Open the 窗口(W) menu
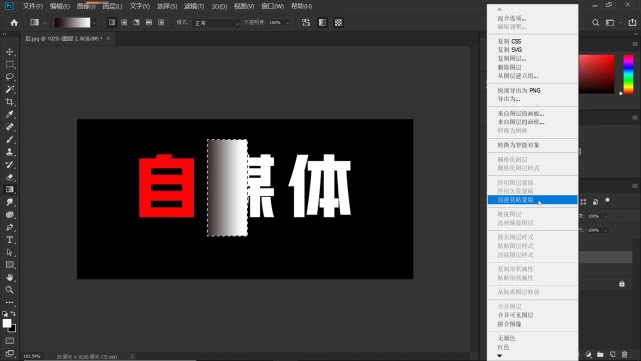The image size is (641, 361). point(272,6)
